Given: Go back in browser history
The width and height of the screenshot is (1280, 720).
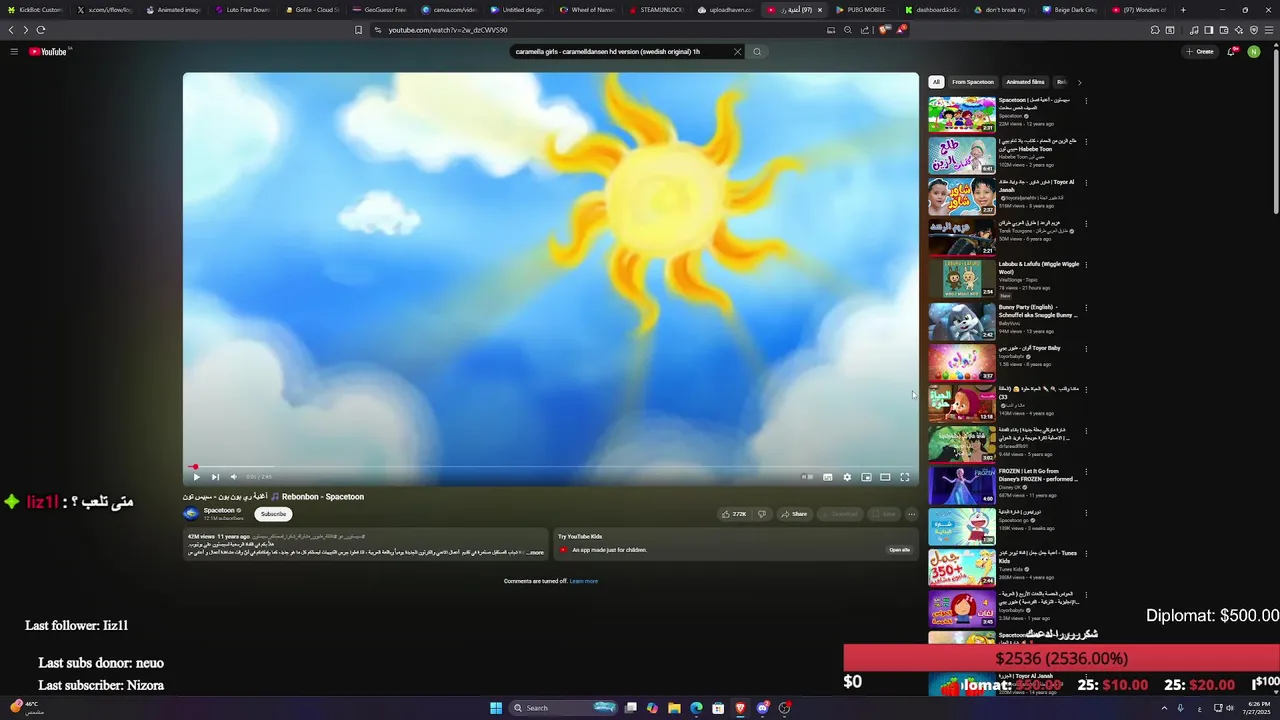Looking at the screenshot, I should (x=11, y=30).
